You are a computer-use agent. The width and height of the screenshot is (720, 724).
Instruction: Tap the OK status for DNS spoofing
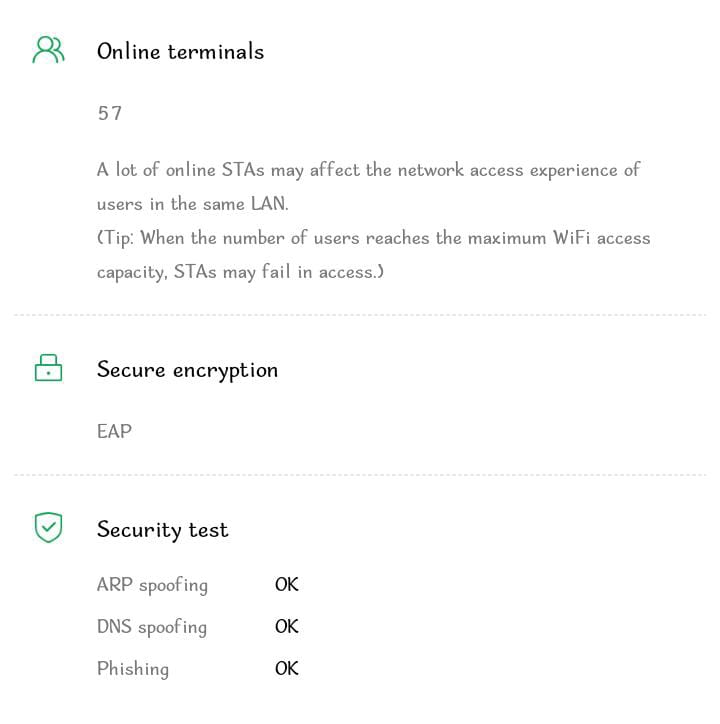tap(287, 627)
